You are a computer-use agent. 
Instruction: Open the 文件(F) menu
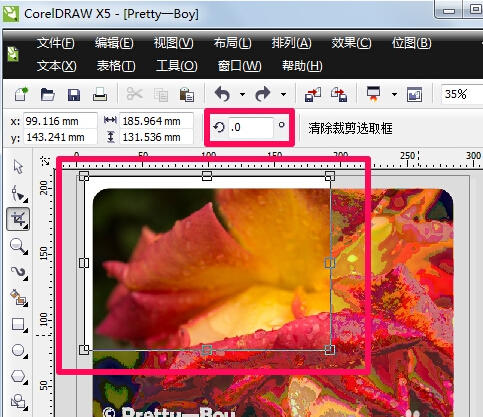coord(56,43)
